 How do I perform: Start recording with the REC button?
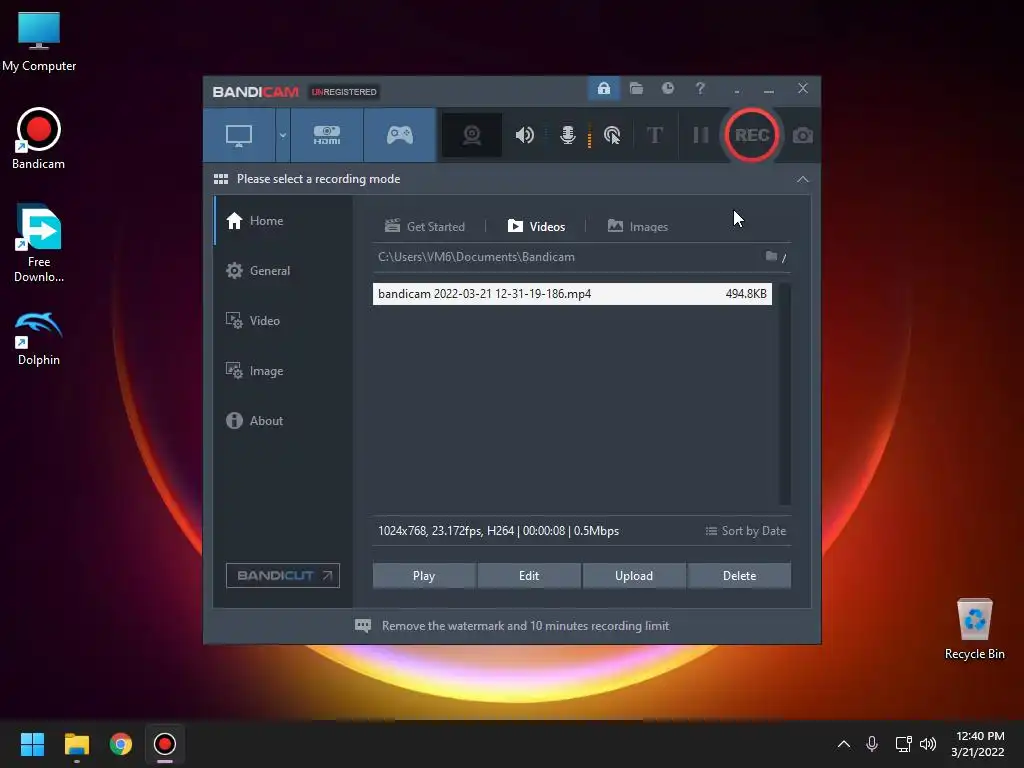point(752,135)
